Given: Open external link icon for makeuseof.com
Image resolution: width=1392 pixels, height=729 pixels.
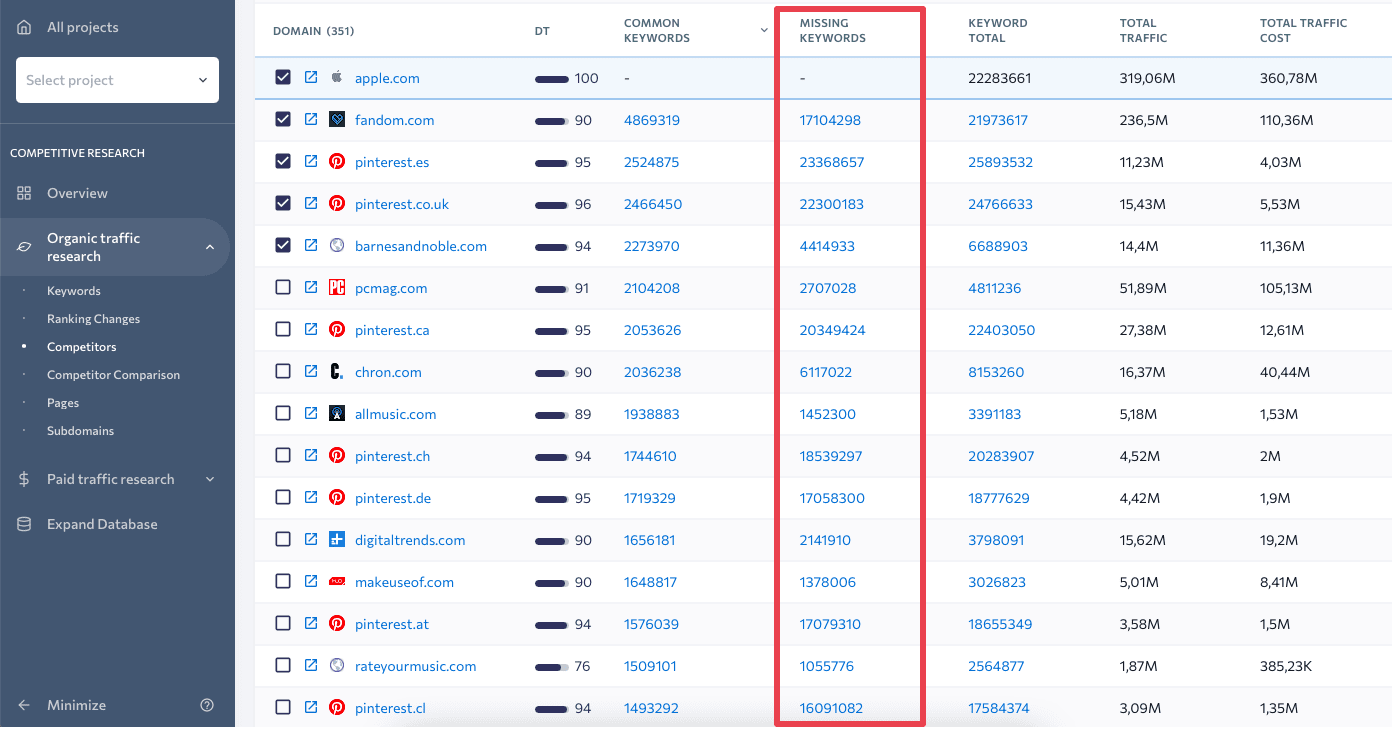Looking at the screenshot, I should 311,582.
